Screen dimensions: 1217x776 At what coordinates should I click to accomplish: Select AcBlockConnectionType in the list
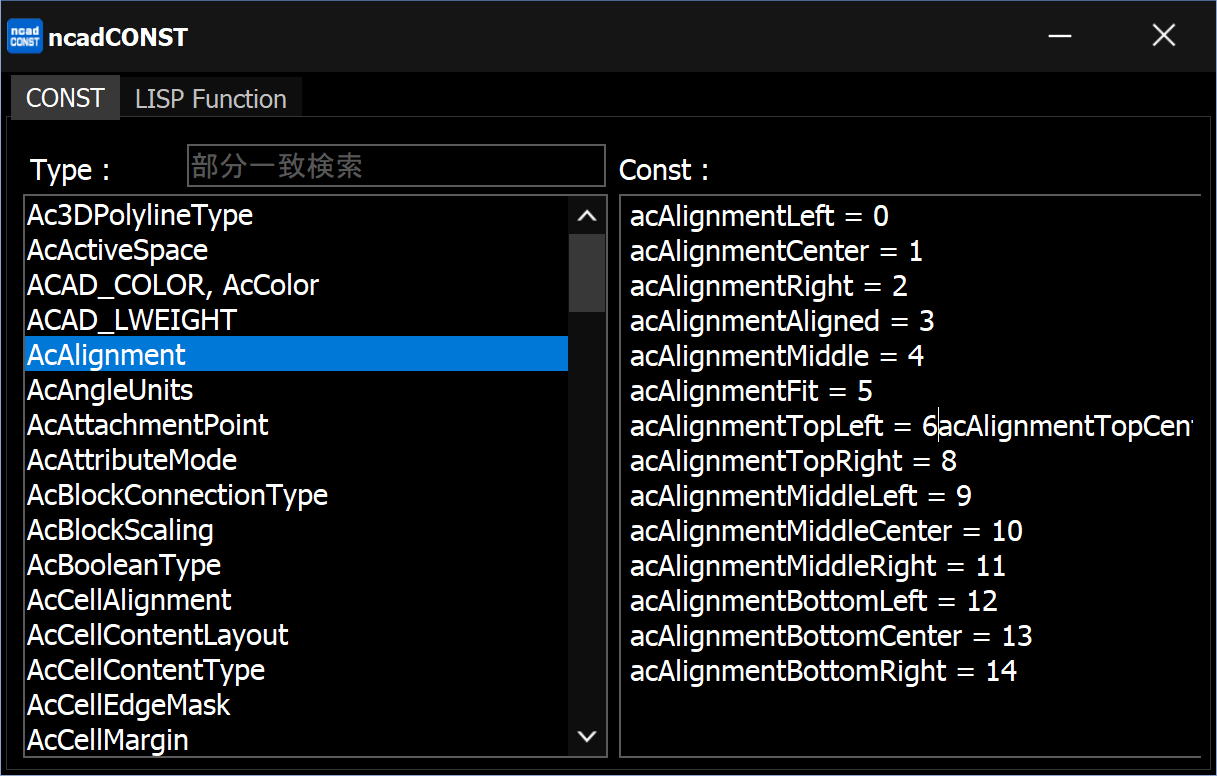[x=296, y=495]
